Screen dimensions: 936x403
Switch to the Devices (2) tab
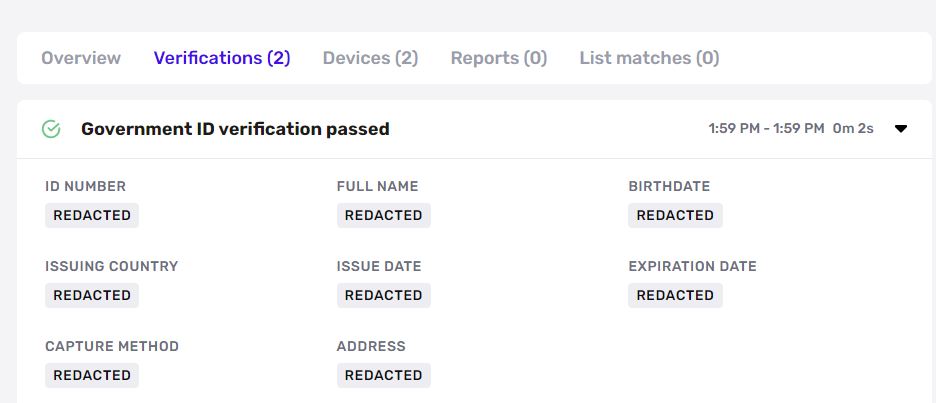[370, 58]
